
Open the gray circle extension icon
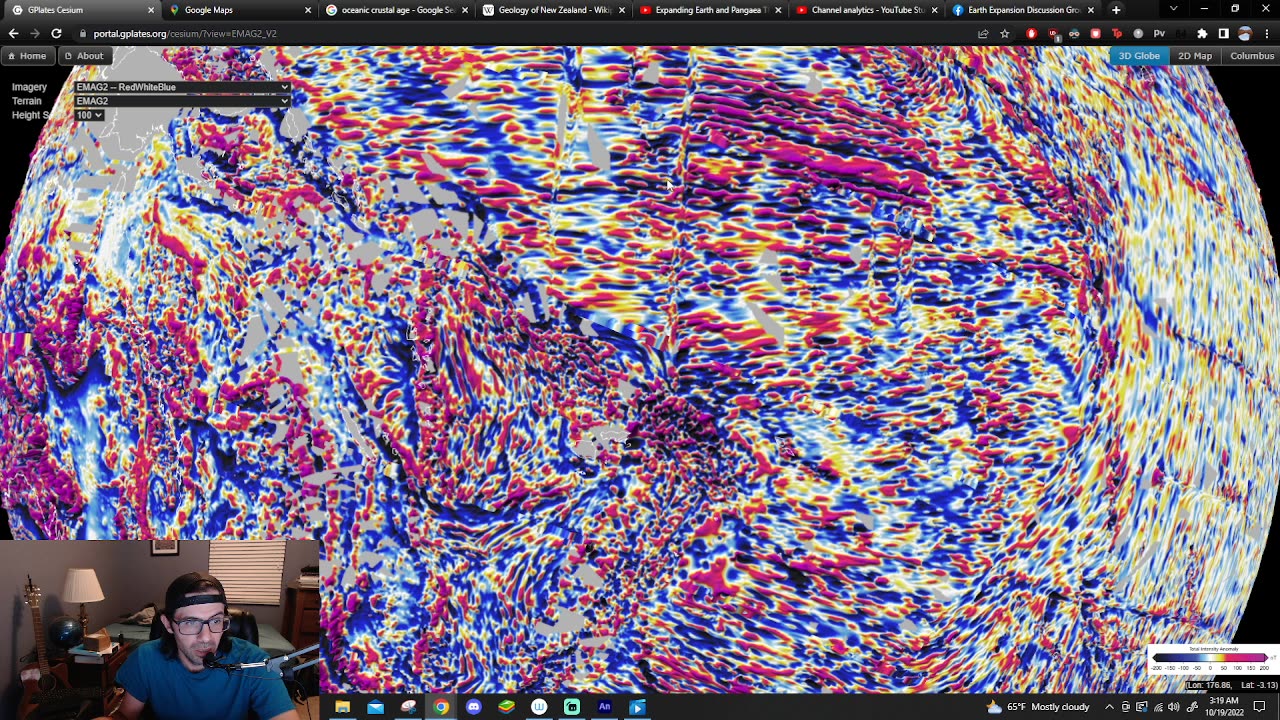(x=1138, y=34)
